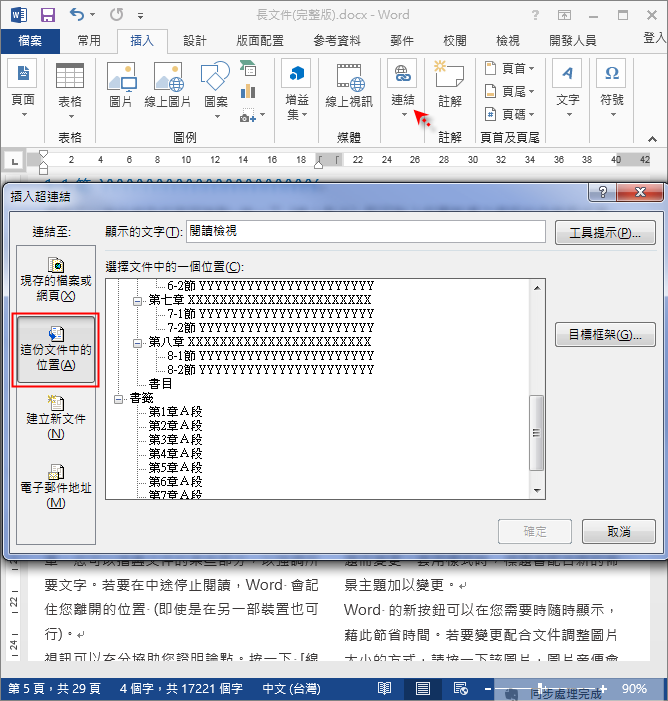Open the 校閱 tab
Screen dimensions: 668x701
(455, 41)
